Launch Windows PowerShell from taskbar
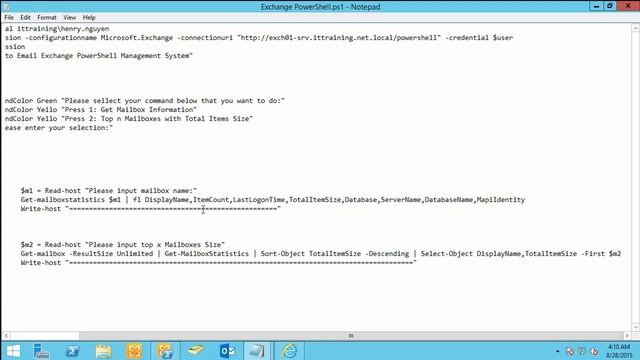 (73, 351)
